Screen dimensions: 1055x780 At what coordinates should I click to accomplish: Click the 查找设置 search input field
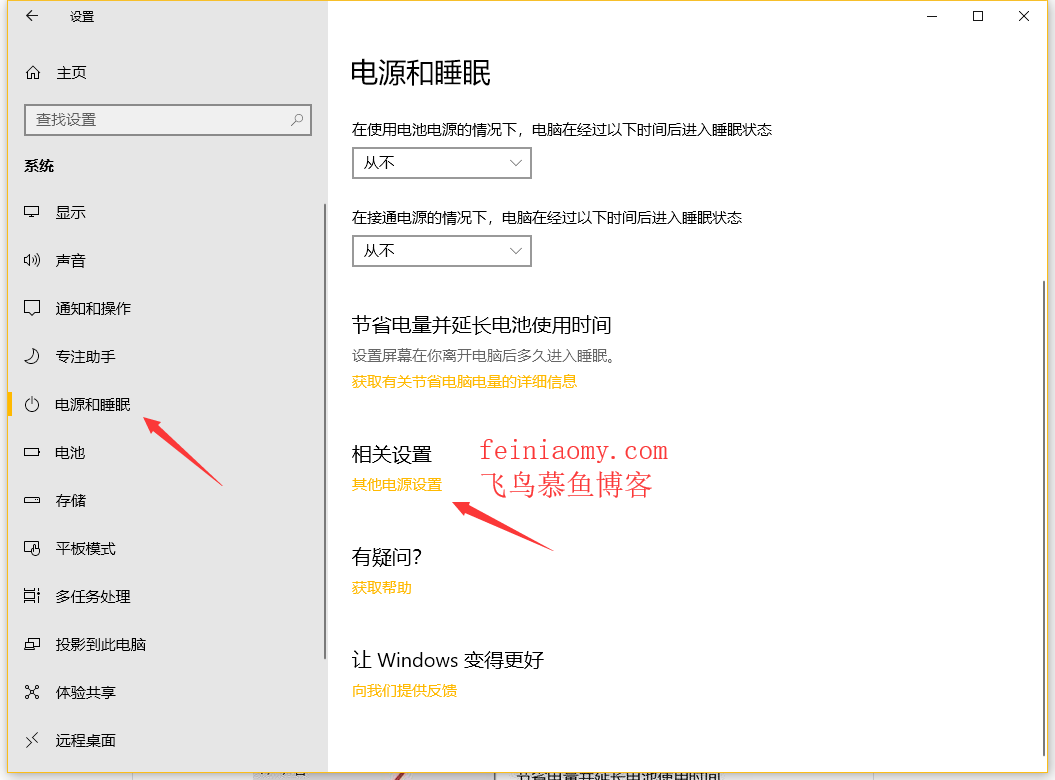pos(167,119)
